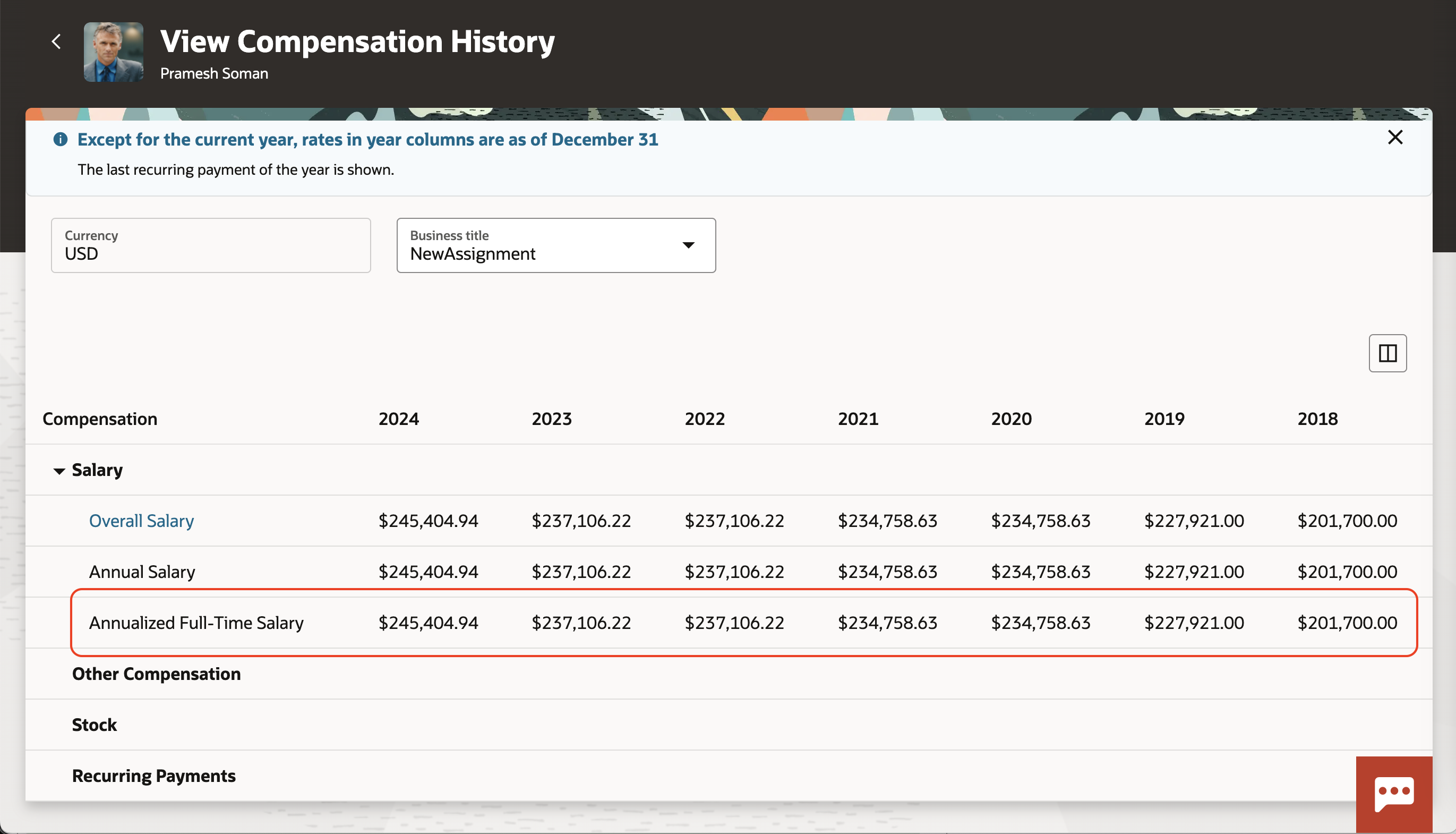Screen dimensions: 1456x834
Task: Click the blue info icon in banner
Action: click(x=60, y=139)
